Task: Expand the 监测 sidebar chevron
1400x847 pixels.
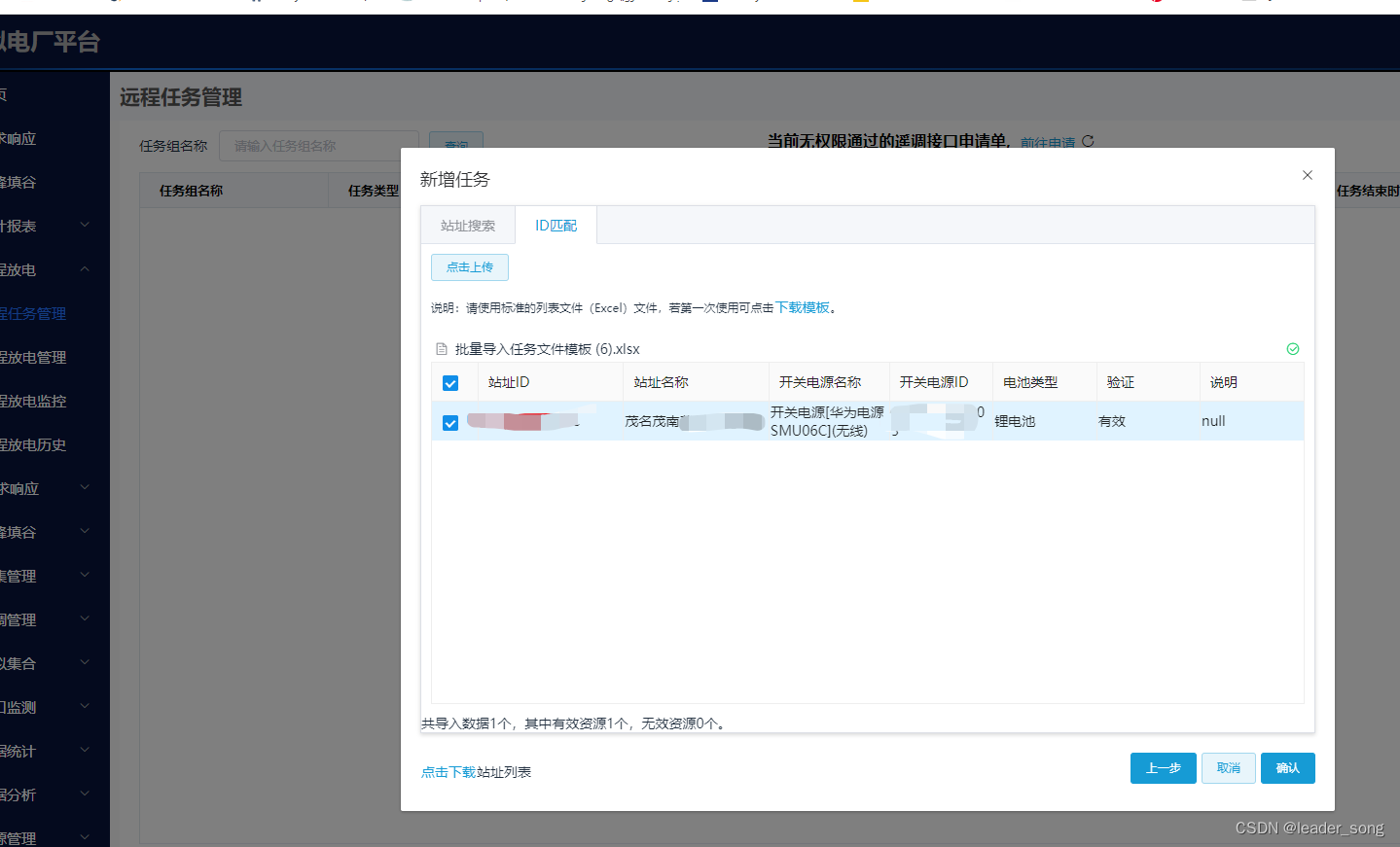Action: [85, 707]
